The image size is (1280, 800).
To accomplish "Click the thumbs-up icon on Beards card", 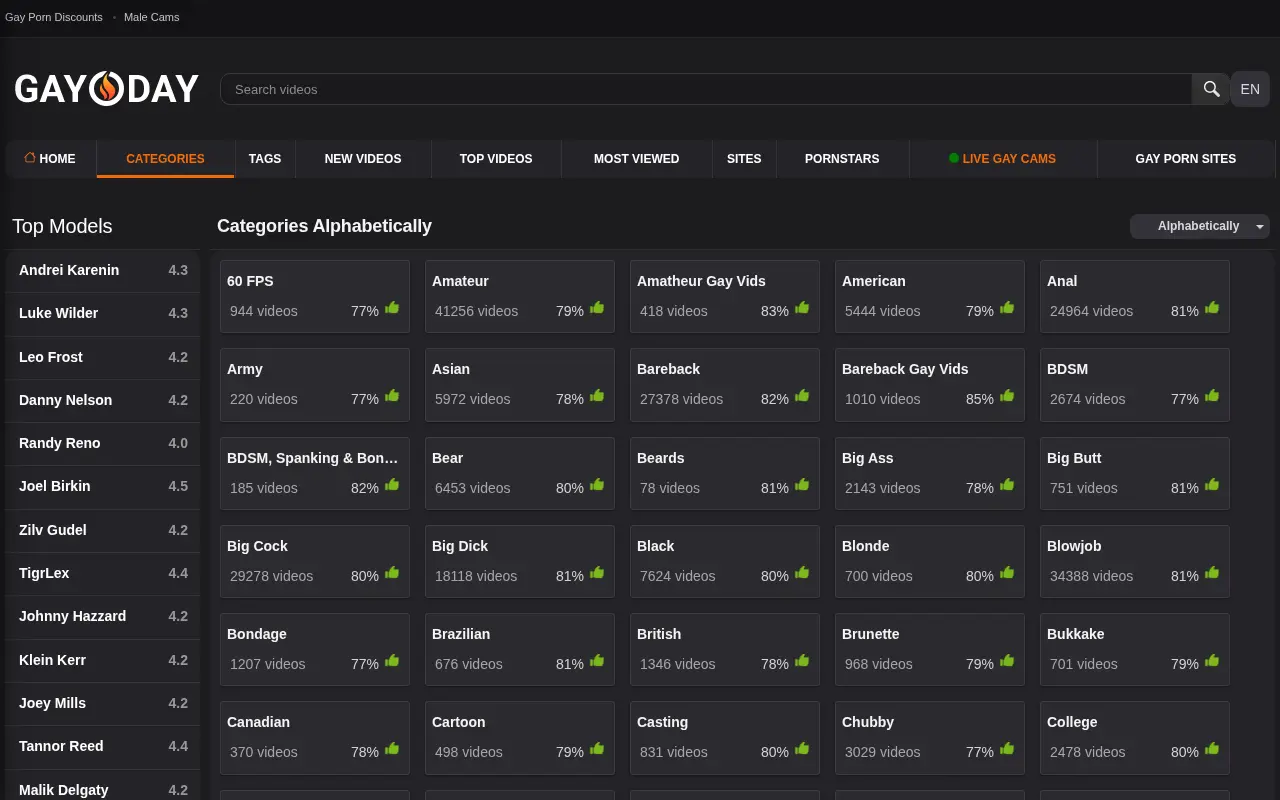I will (802, 486).
